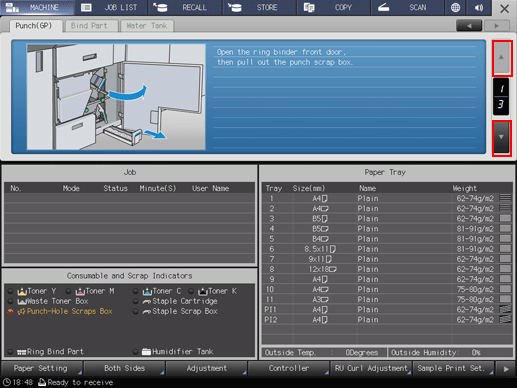Viewport: 517px width, 388px height.
Task: Go to next instruction page with down arrow
Action: point(501,137)
